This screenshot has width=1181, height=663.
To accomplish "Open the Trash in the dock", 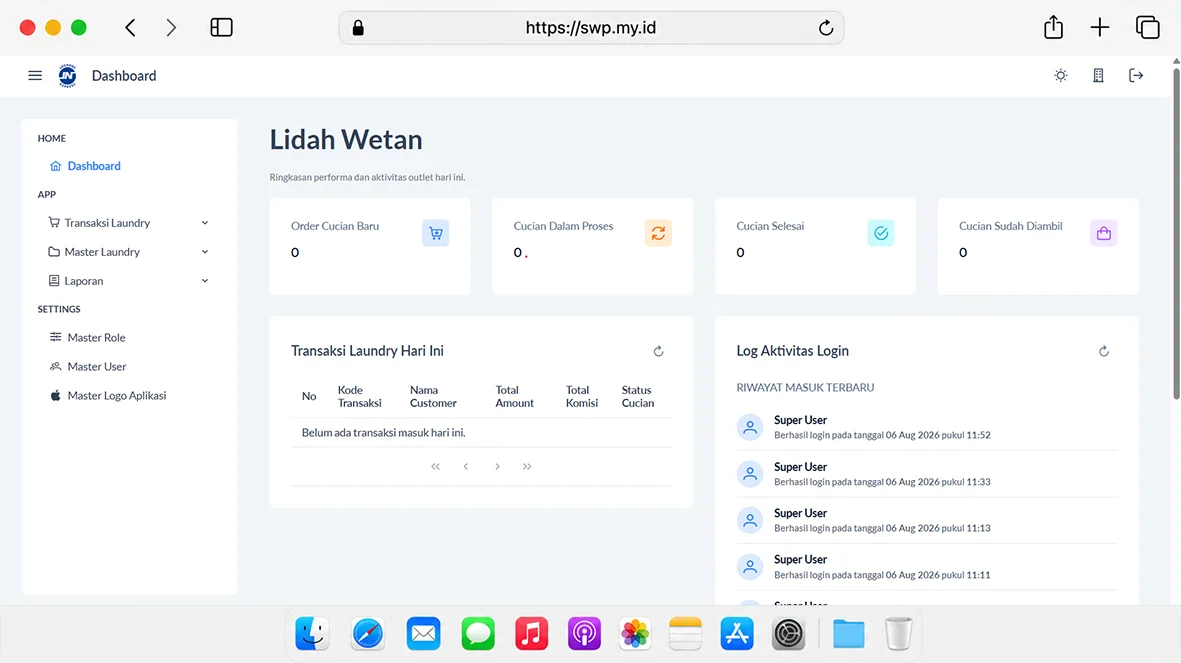I will point(898,634).
